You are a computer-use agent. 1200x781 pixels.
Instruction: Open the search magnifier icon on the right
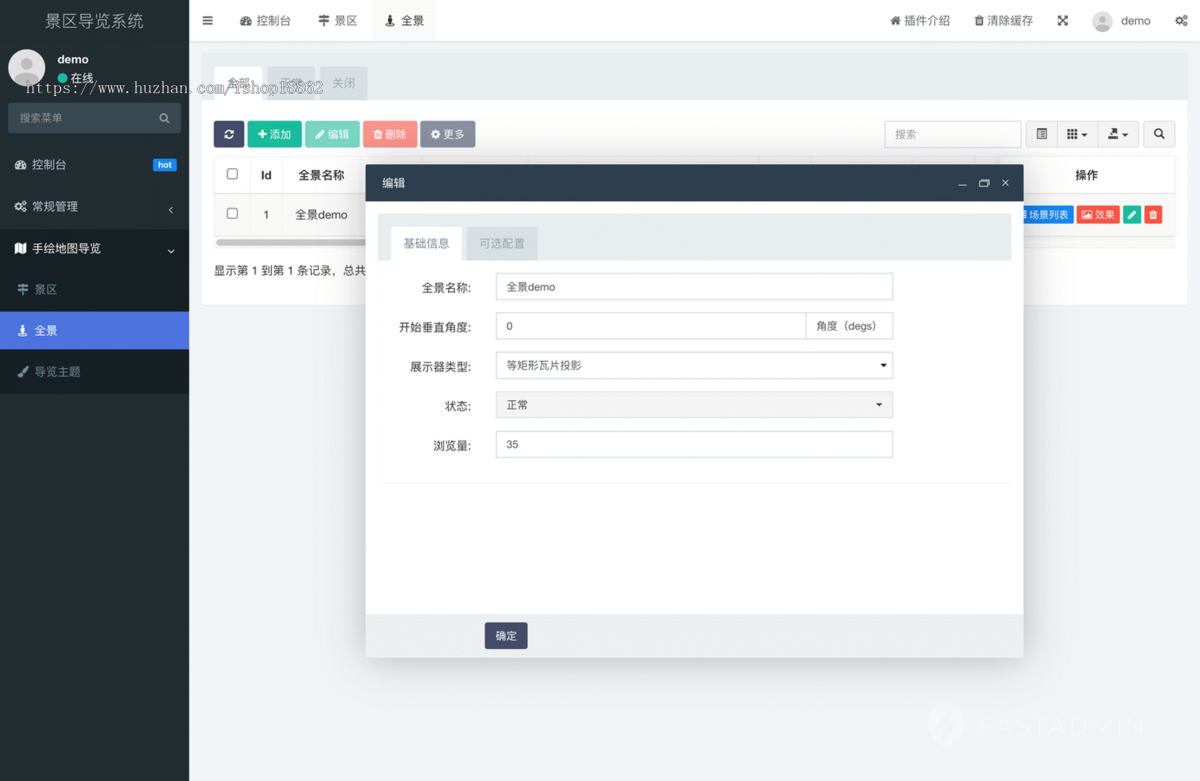click(1158, 133)
